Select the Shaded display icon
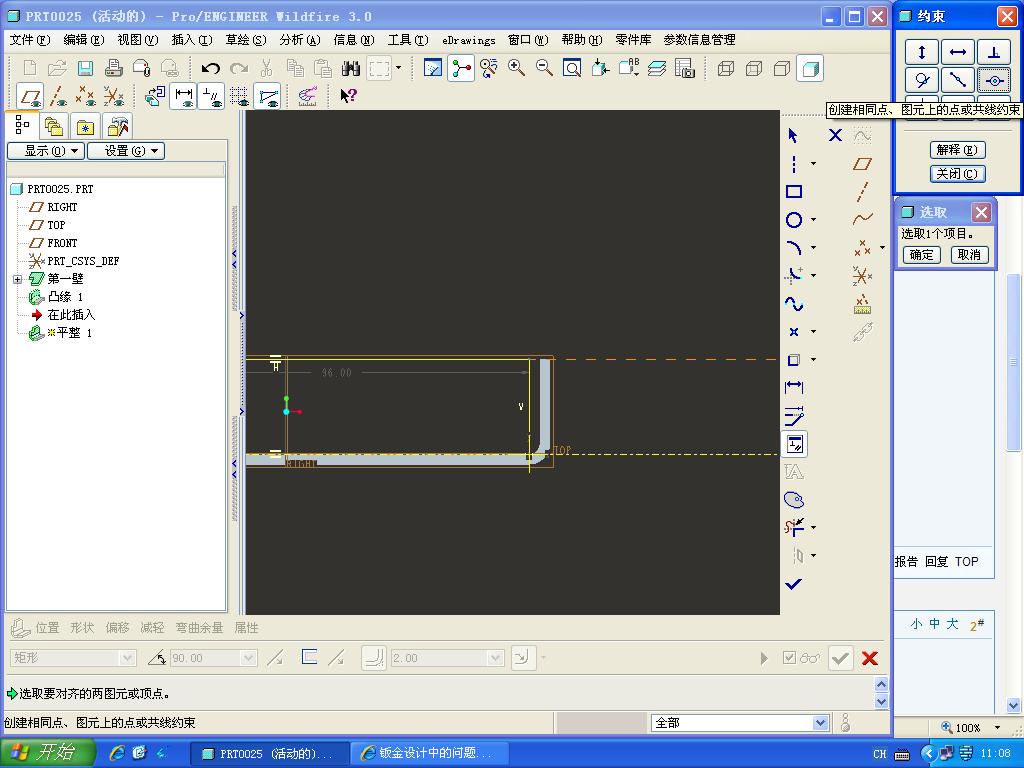 (x=810, y=68)
